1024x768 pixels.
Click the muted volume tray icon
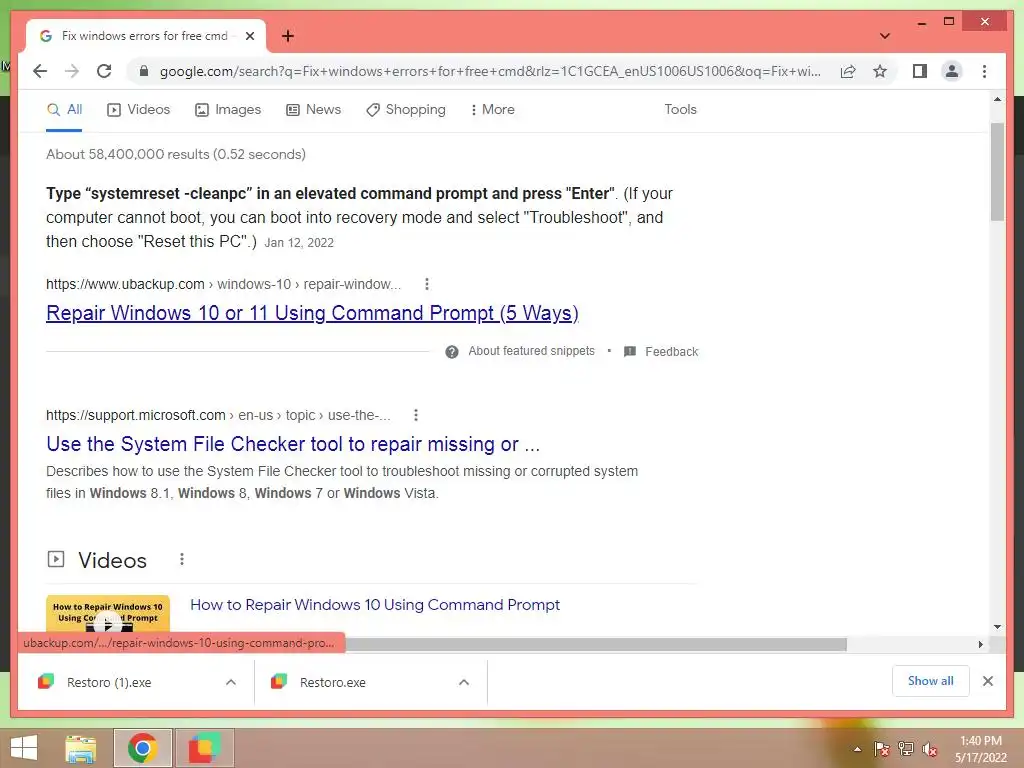(x=930, y=749)
